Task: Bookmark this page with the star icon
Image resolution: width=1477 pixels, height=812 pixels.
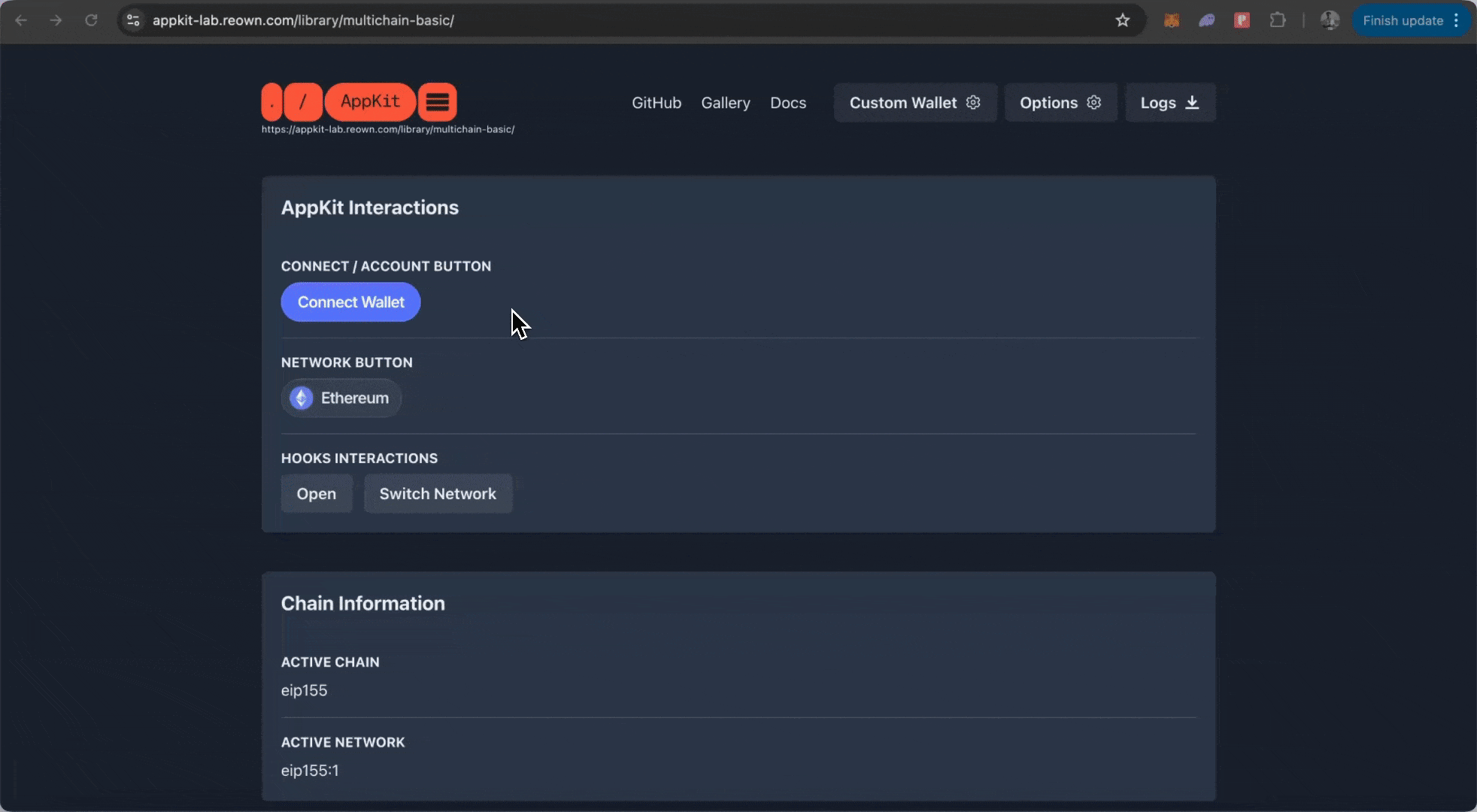Action: (x=1122, y=20)
